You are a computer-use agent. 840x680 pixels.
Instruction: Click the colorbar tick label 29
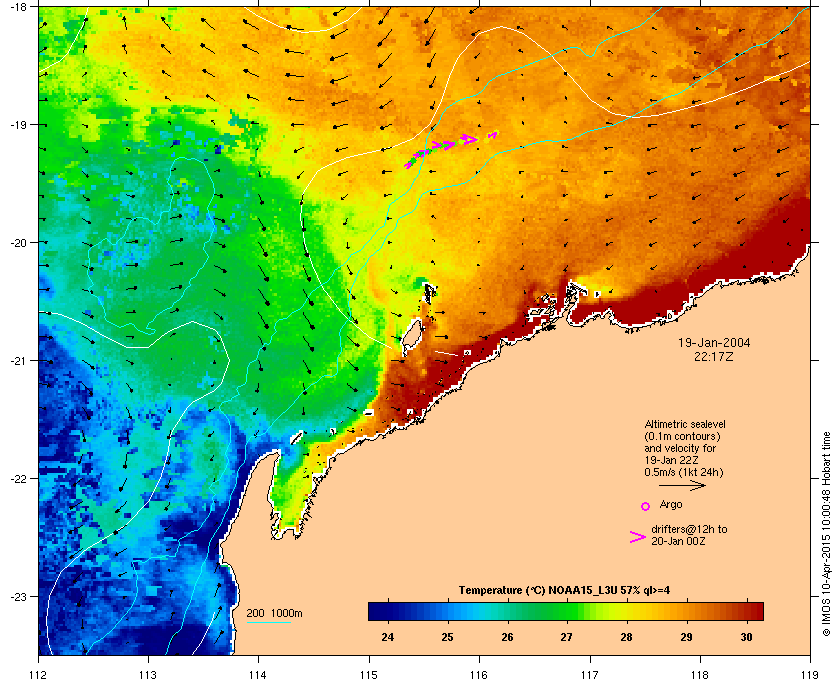click(686, 637)
